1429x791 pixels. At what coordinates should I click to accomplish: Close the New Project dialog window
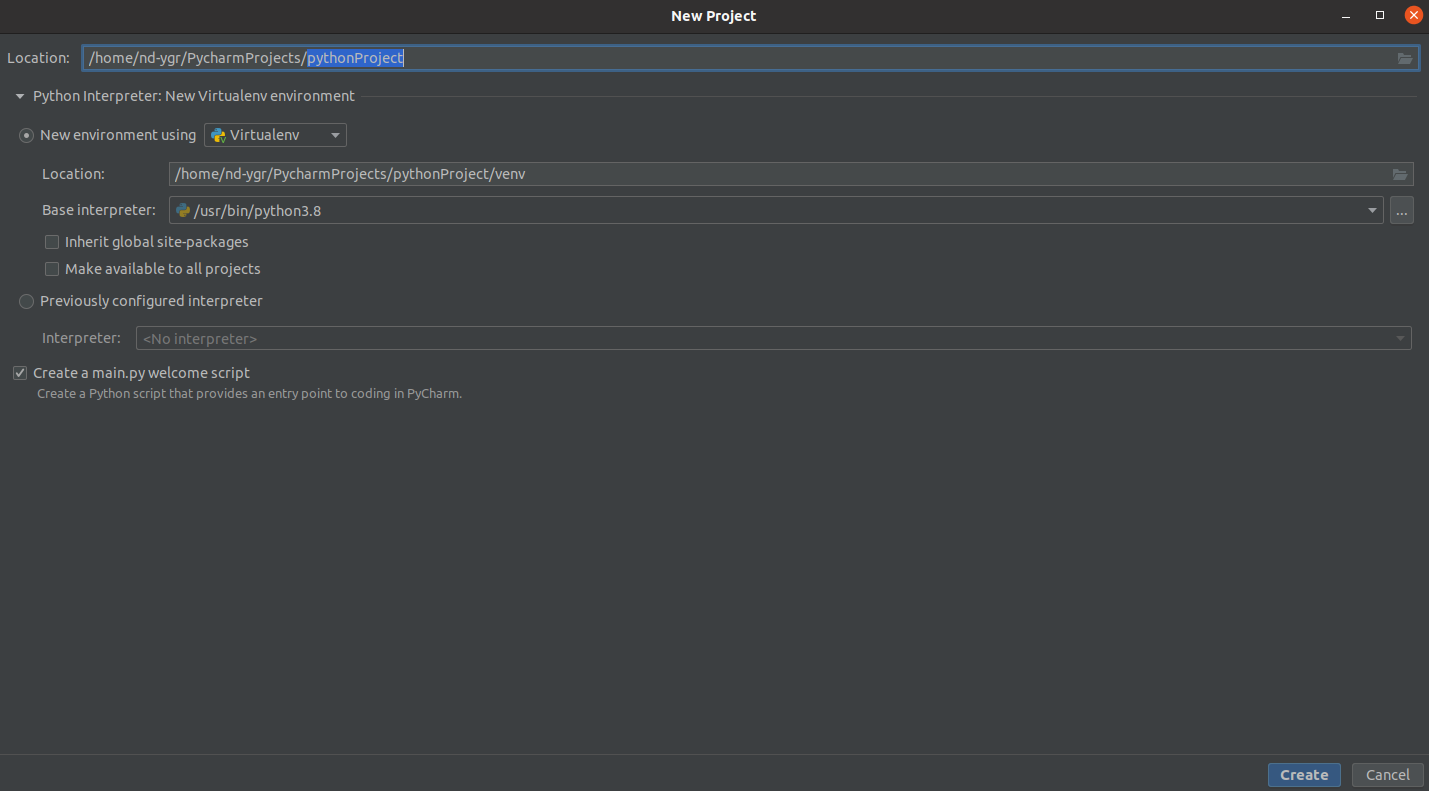[1413, 15]
